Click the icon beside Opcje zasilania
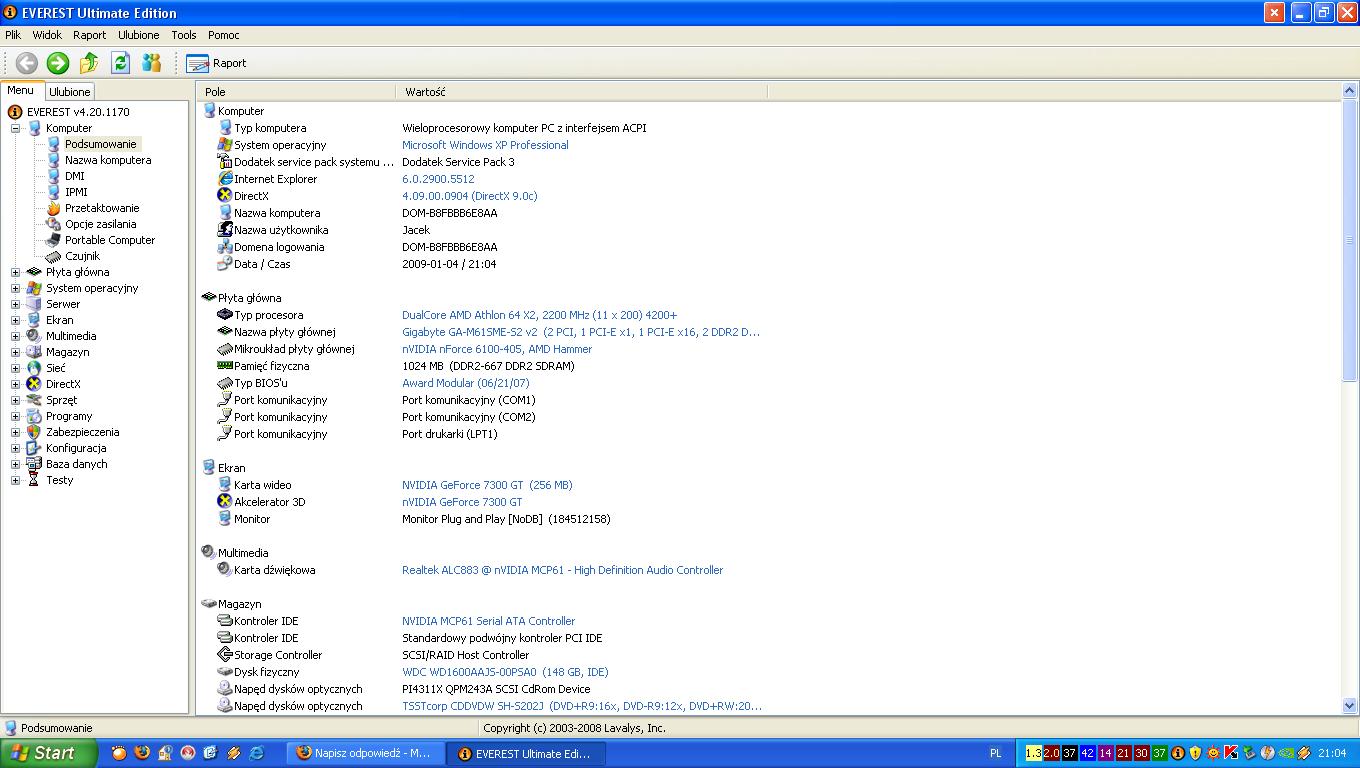Image resolution: width=1360 pixels, height=768 pixels. tap(54, 224)
